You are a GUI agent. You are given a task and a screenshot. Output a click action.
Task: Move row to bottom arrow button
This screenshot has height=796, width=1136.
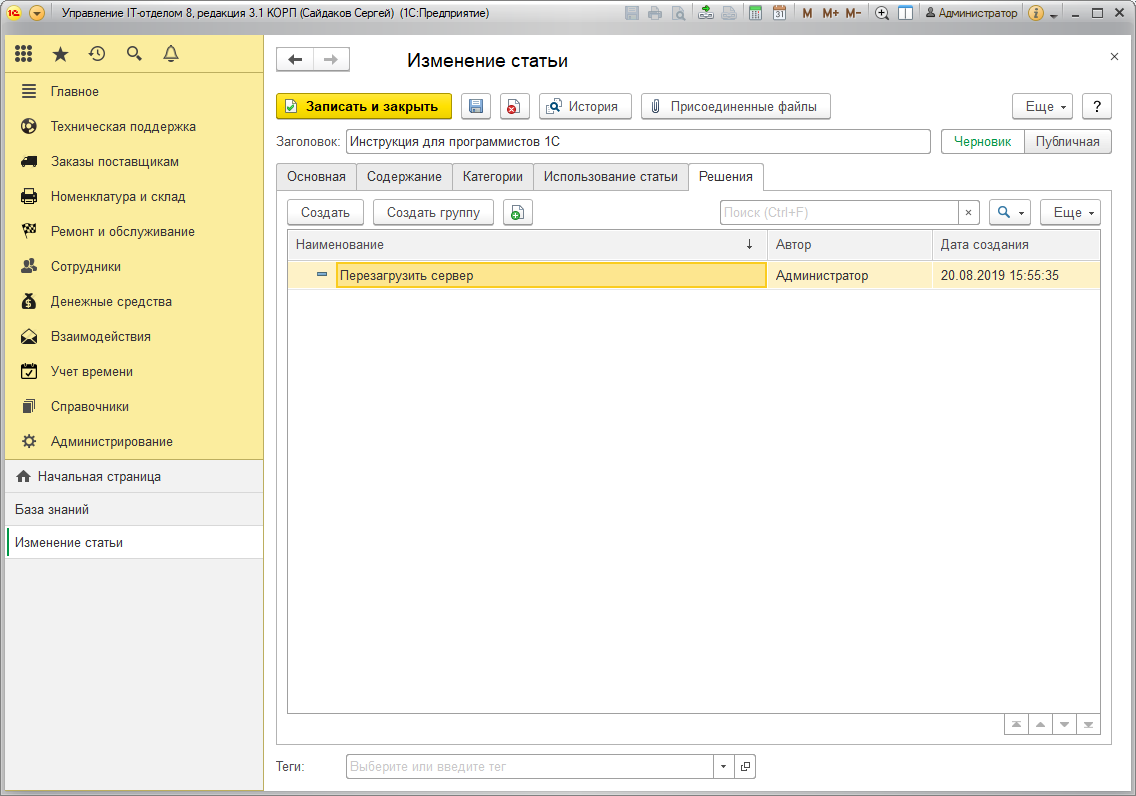pyautogui.click(x=1088, y=724)
